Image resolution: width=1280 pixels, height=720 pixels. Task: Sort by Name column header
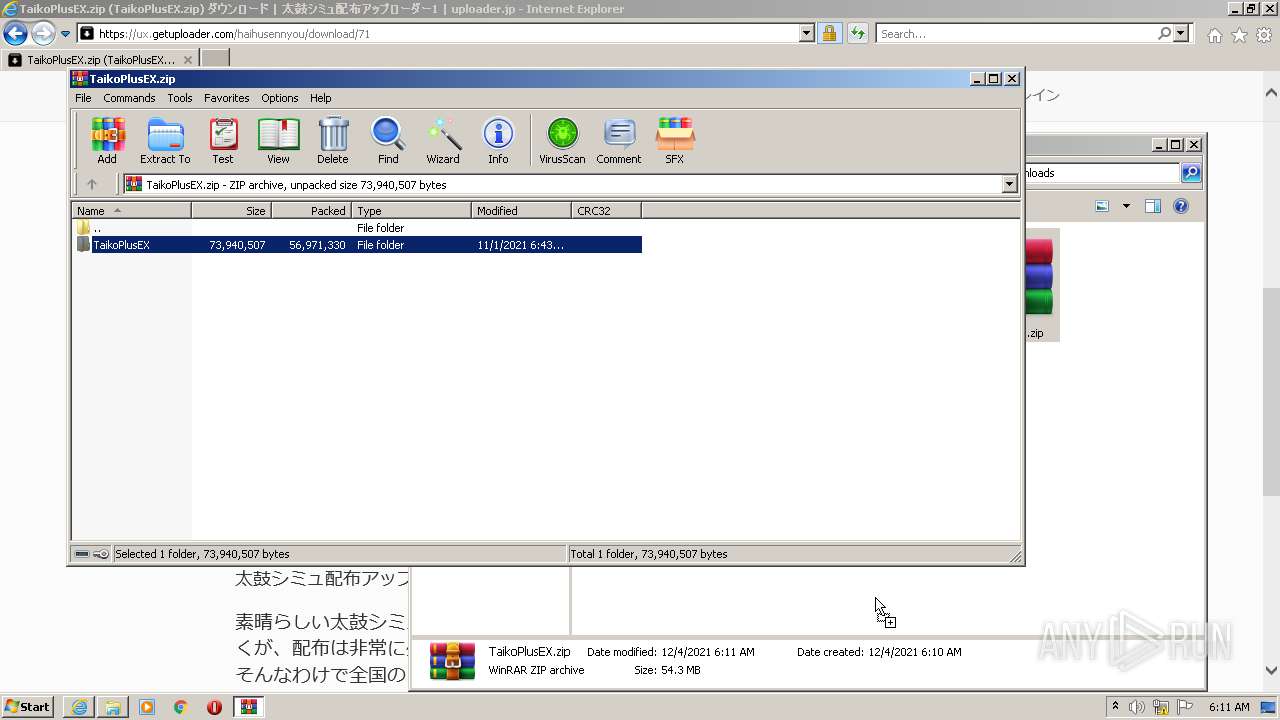click(x=131, y=211)
